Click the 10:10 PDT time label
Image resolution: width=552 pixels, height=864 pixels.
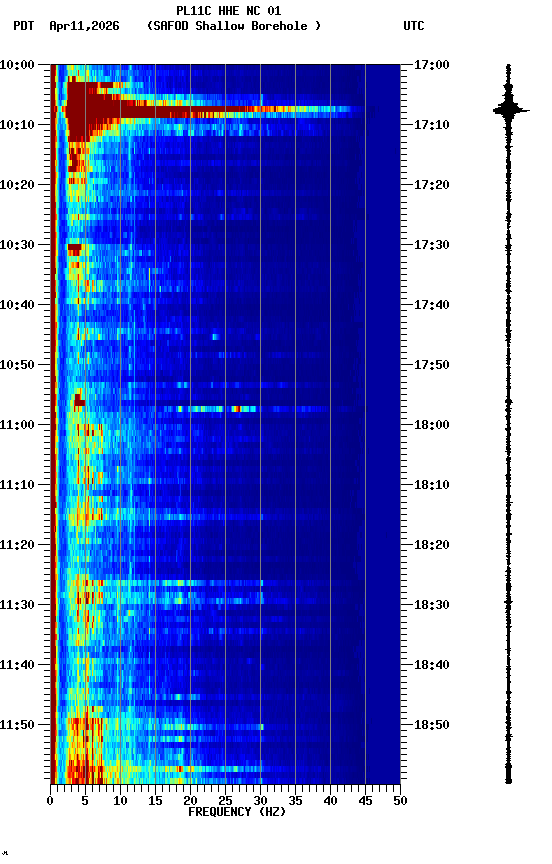pyautogui.click(x=17, y=125)
